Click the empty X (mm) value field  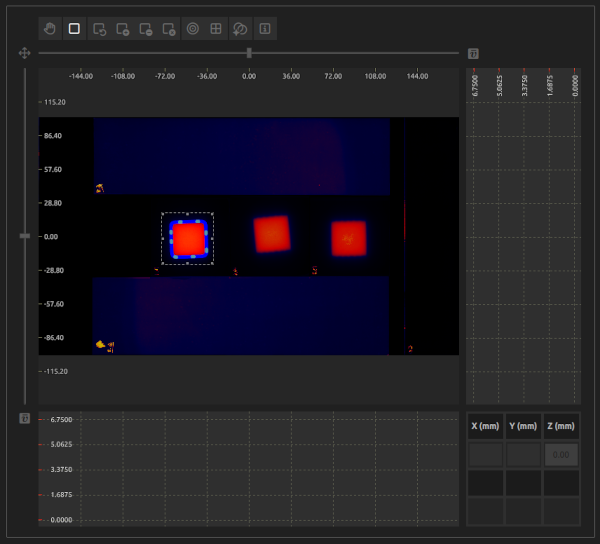click(x=486, y=454)
